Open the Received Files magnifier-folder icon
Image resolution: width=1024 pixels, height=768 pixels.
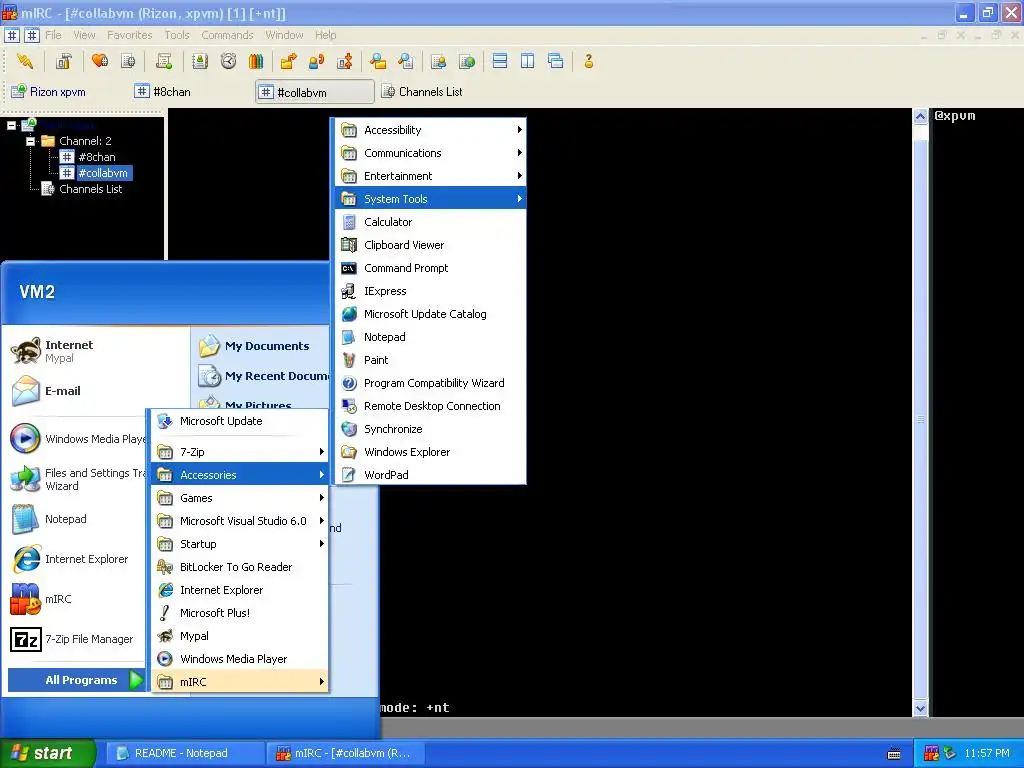pyautogui.click(x=377, y=61)
